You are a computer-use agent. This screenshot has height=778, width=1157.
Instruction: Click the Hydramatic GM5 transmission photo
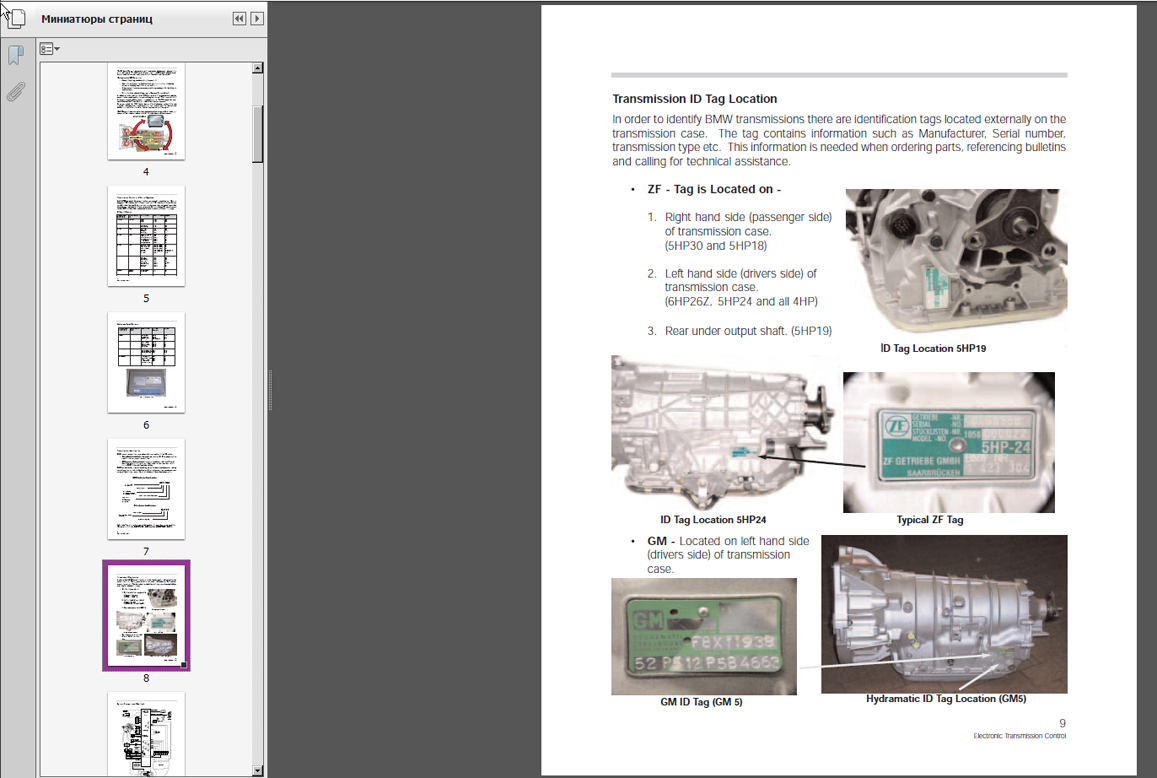(x=943, y=613)
